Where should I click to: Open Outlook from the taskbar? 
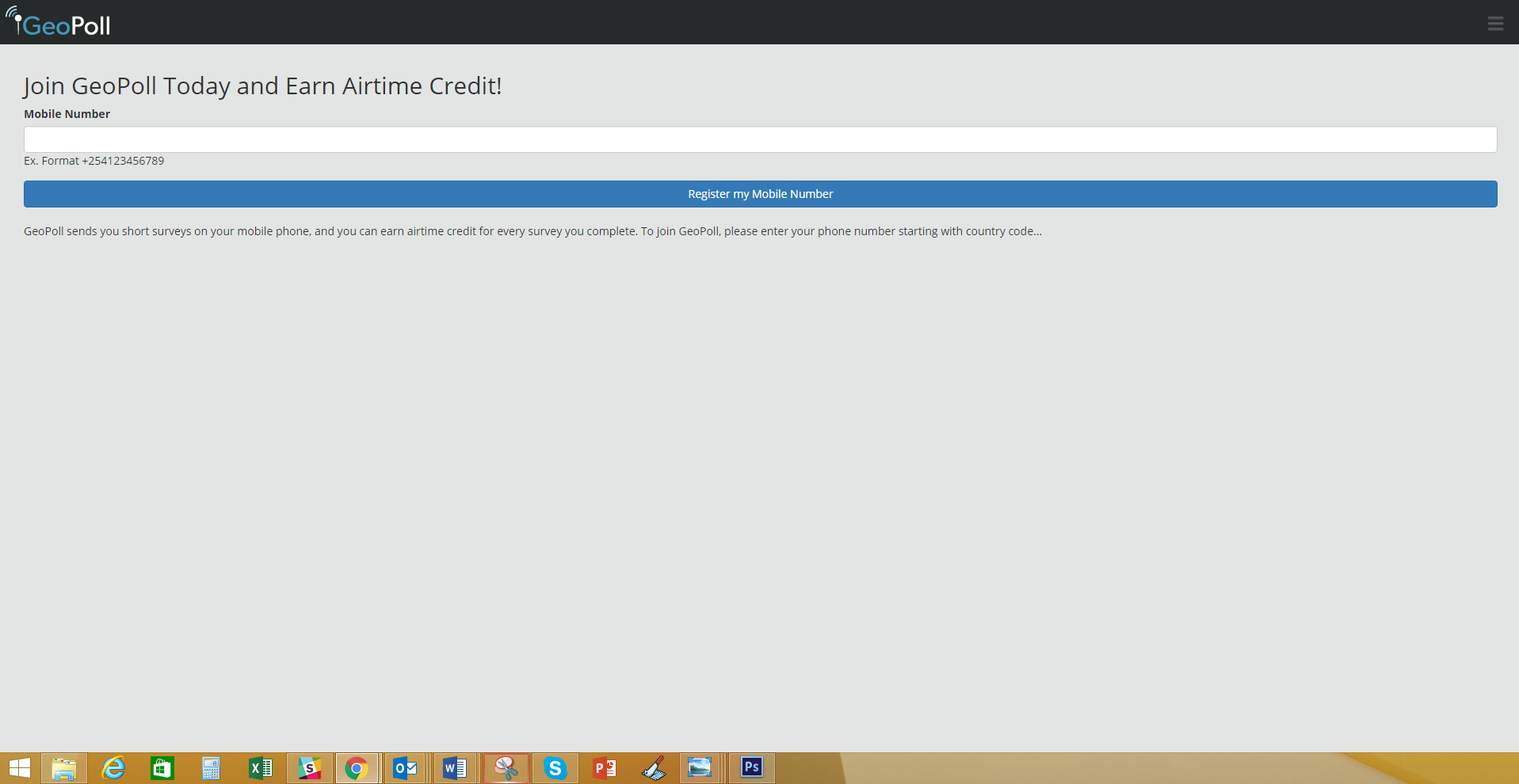coord(406,768)
